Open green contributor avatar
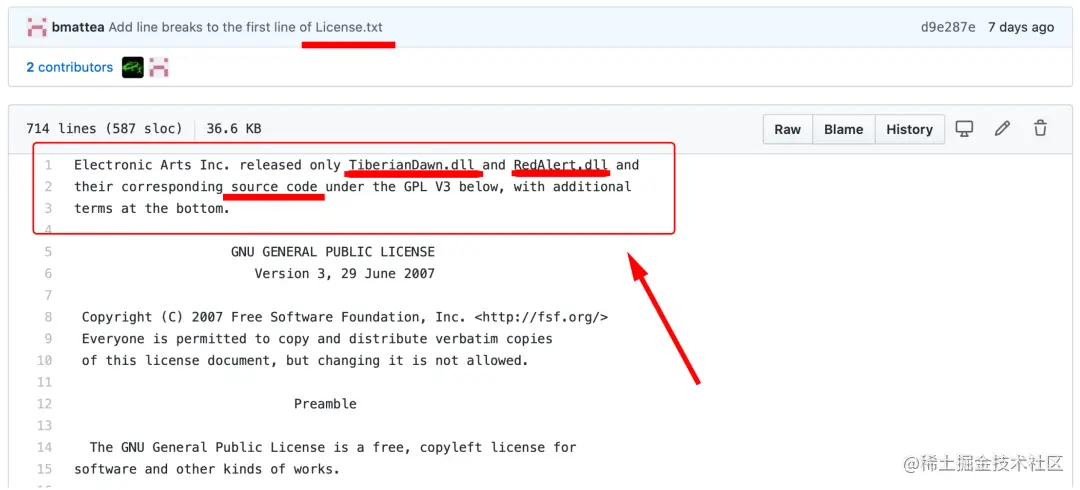Image resolution: width=1080 pixels, height=490 pixels. (133, 67)
